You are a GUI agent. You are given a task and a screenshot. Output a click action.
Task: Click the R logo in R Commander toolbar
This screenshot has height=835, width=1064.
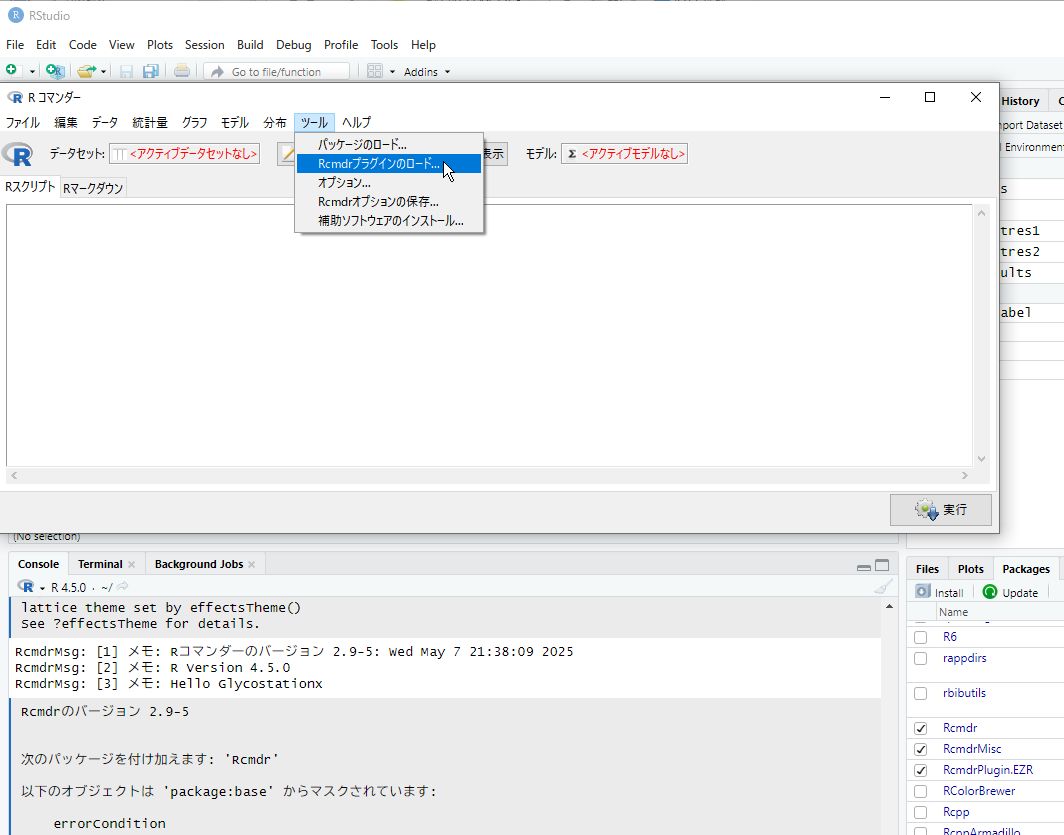coord(18,154)
